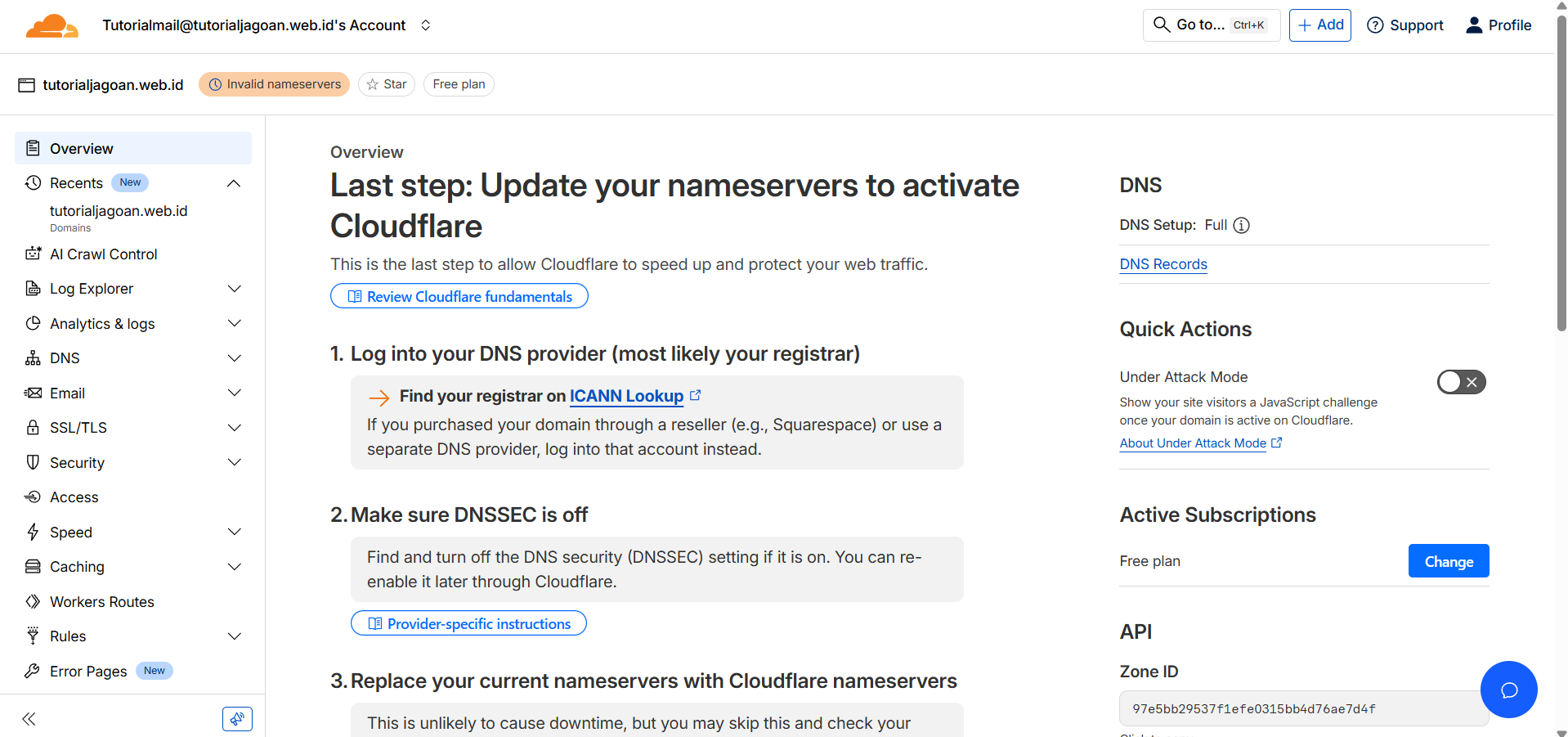Click the chat support bubble

pyautogui.click(x=1509, y=690)
